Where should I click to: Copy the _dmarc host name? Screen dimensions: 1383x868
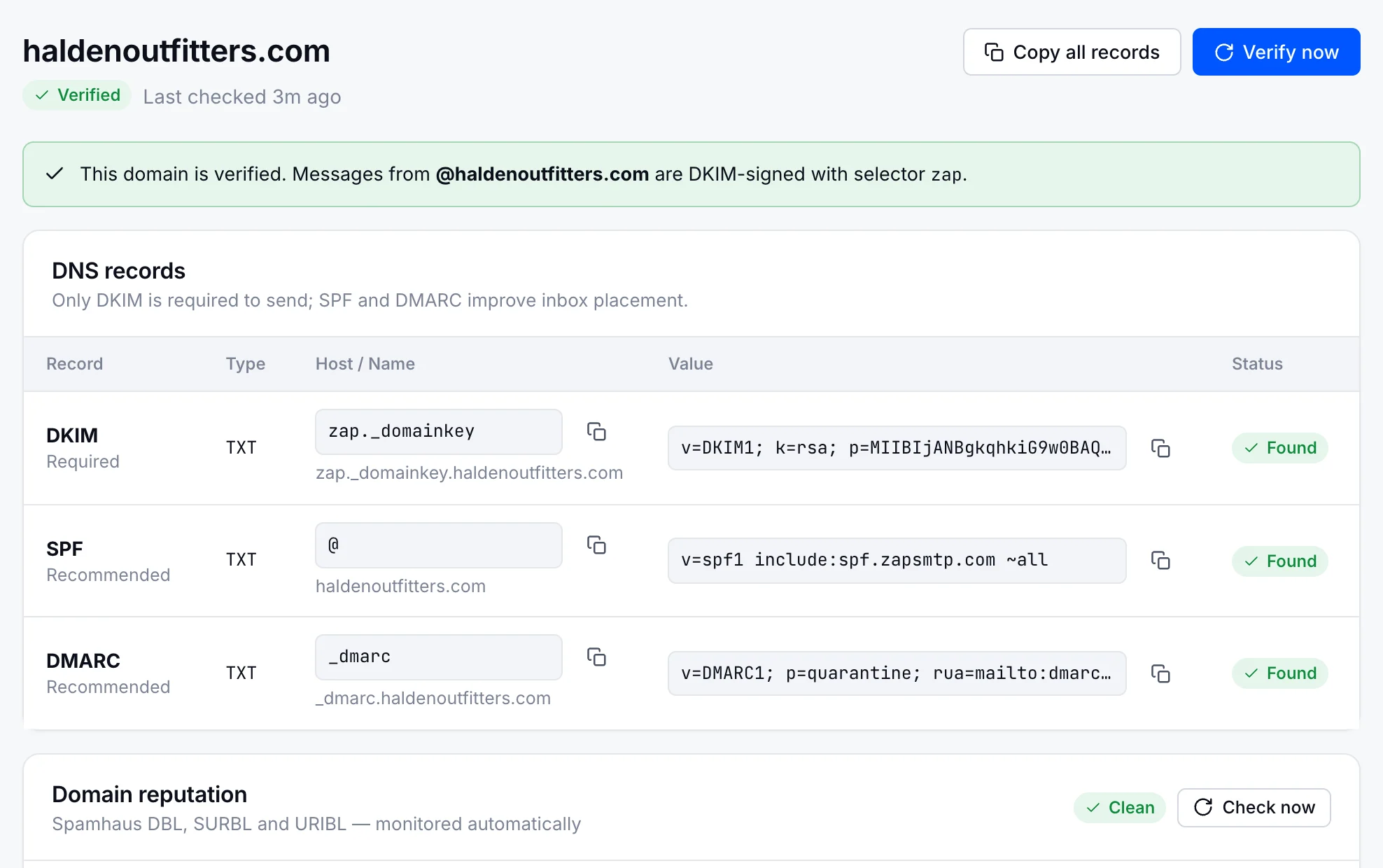pos(596,657)
